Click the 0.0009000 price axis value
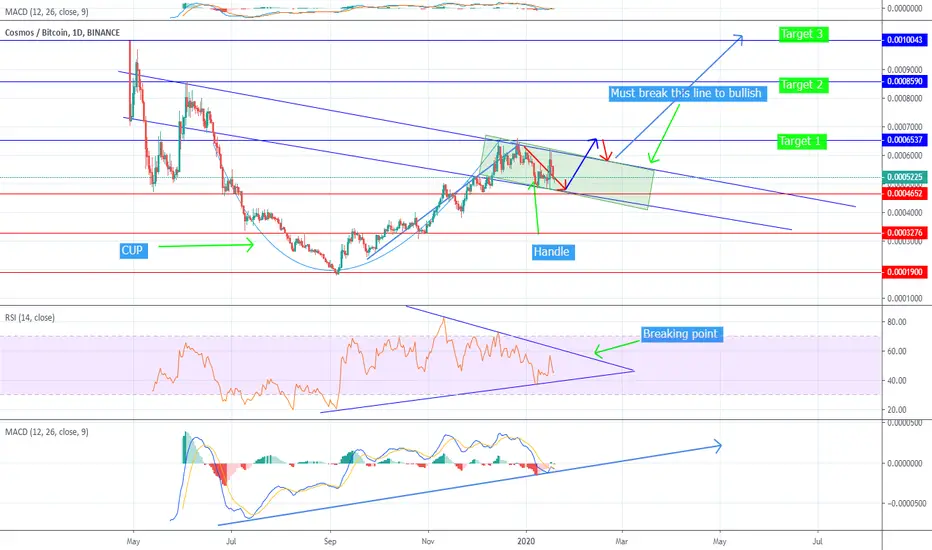The image size is (932, 550). click(905, 70)
